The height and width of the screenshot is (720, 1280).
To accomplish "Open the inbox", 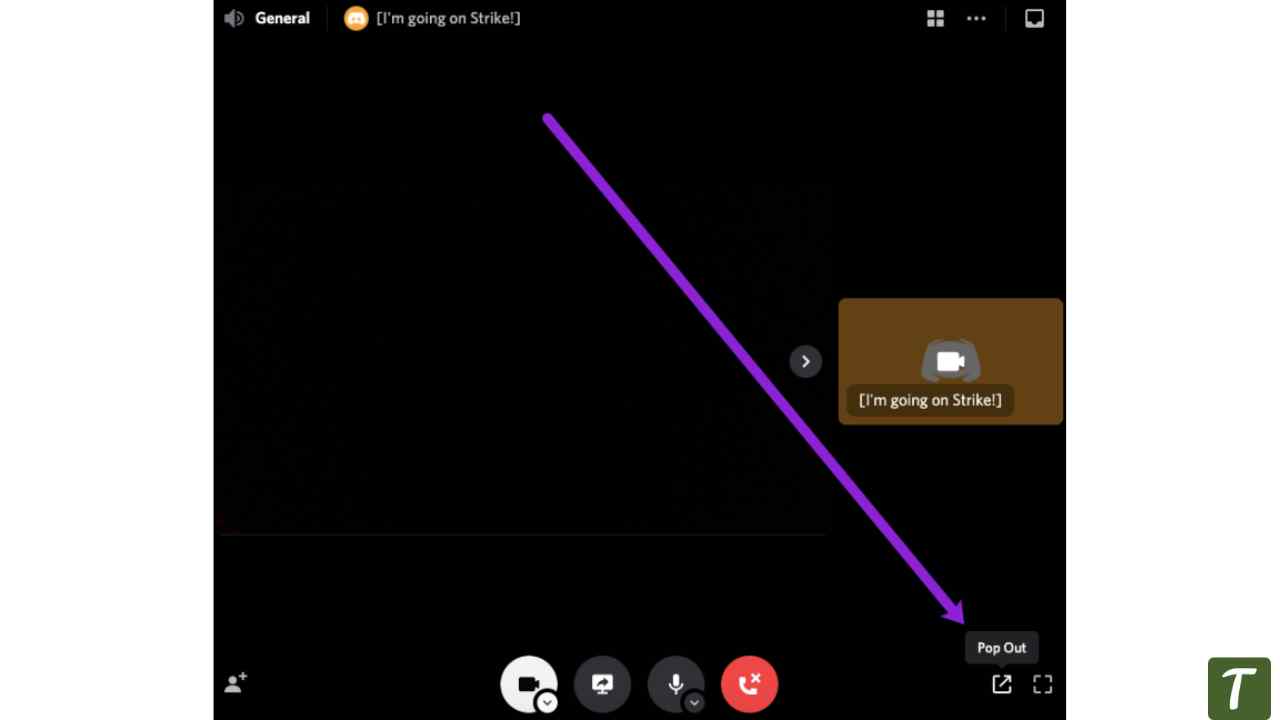I will pos(1035,18).
